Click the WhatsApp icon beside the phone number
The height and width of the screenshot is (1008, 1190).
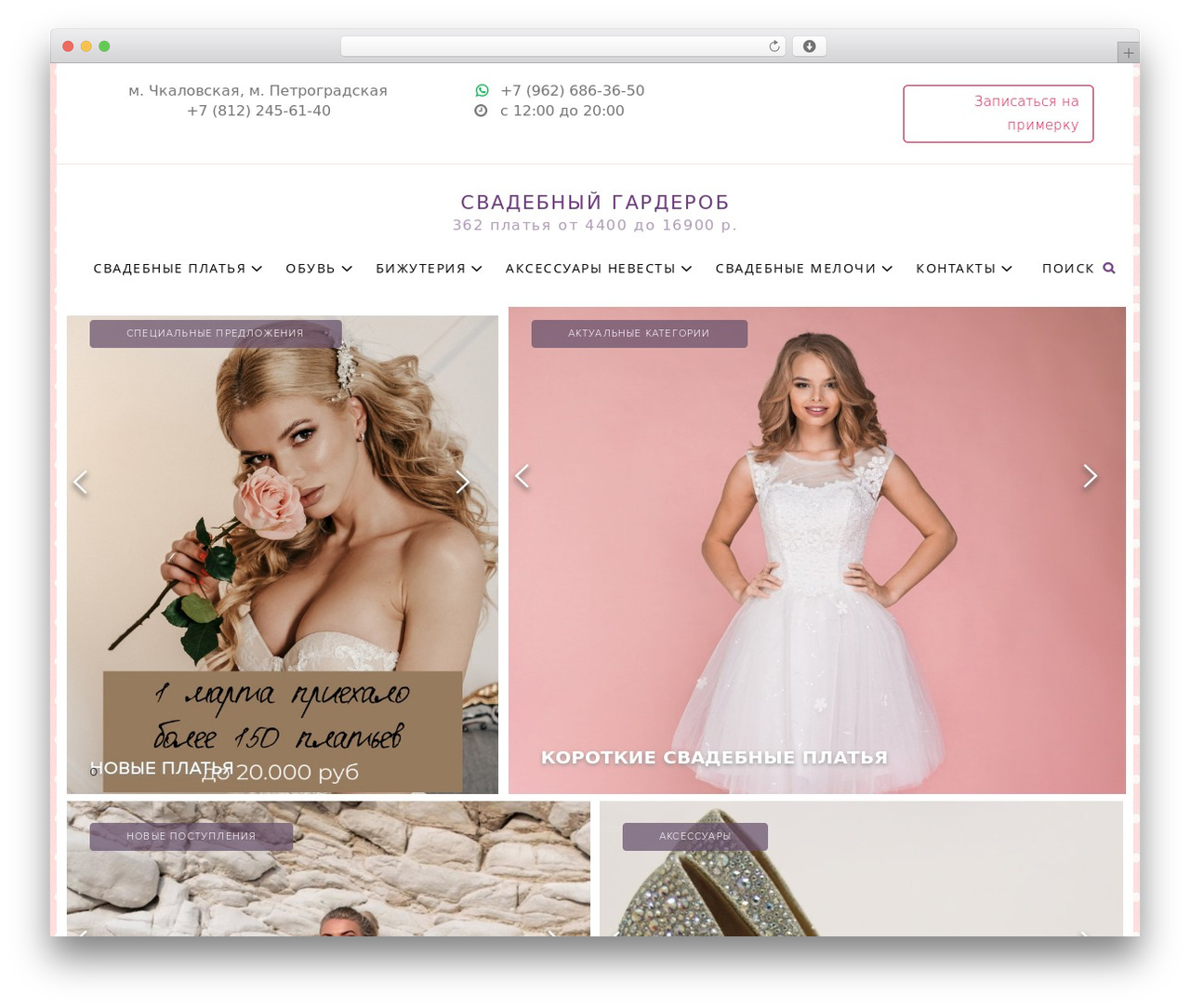482,90
